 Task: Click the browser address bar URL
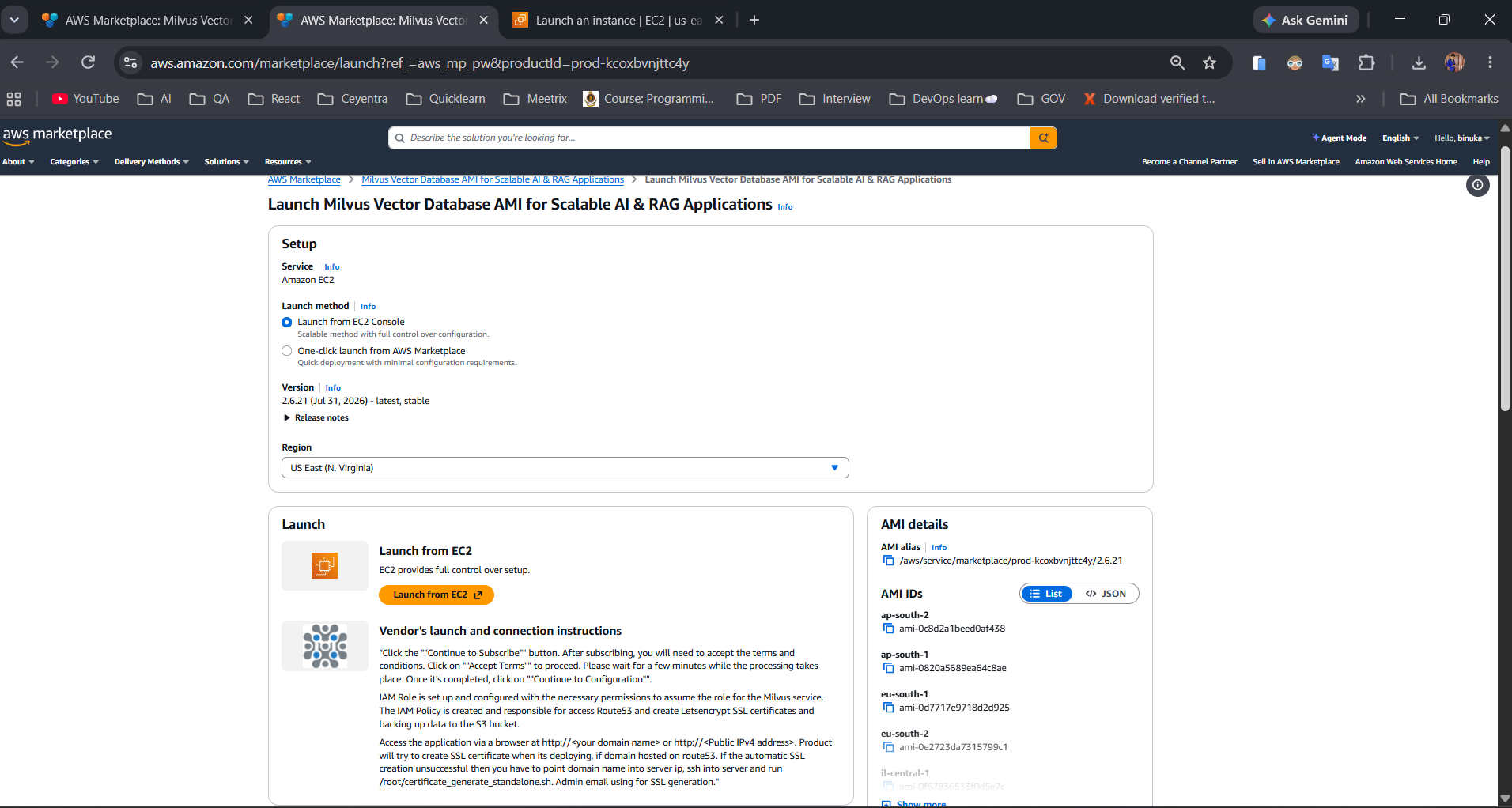420,62
